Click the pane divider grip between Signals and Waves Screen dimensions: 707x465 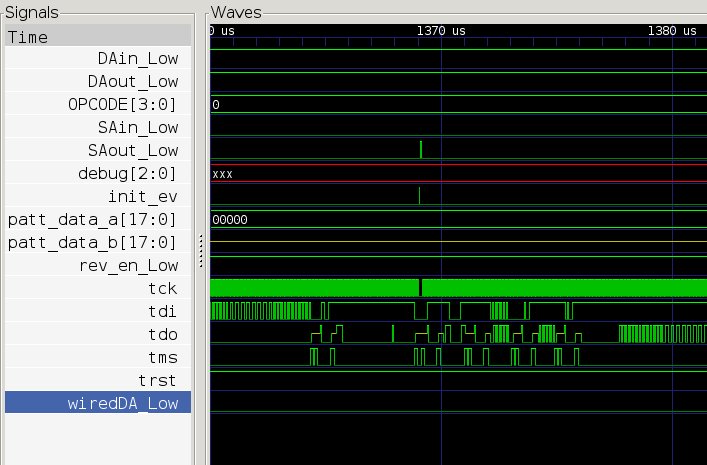201,252
